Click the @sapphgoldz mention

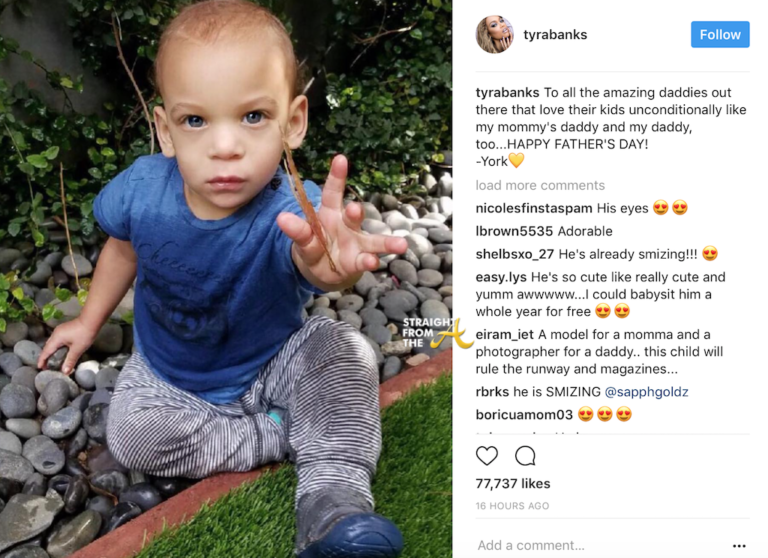(647, 392)
